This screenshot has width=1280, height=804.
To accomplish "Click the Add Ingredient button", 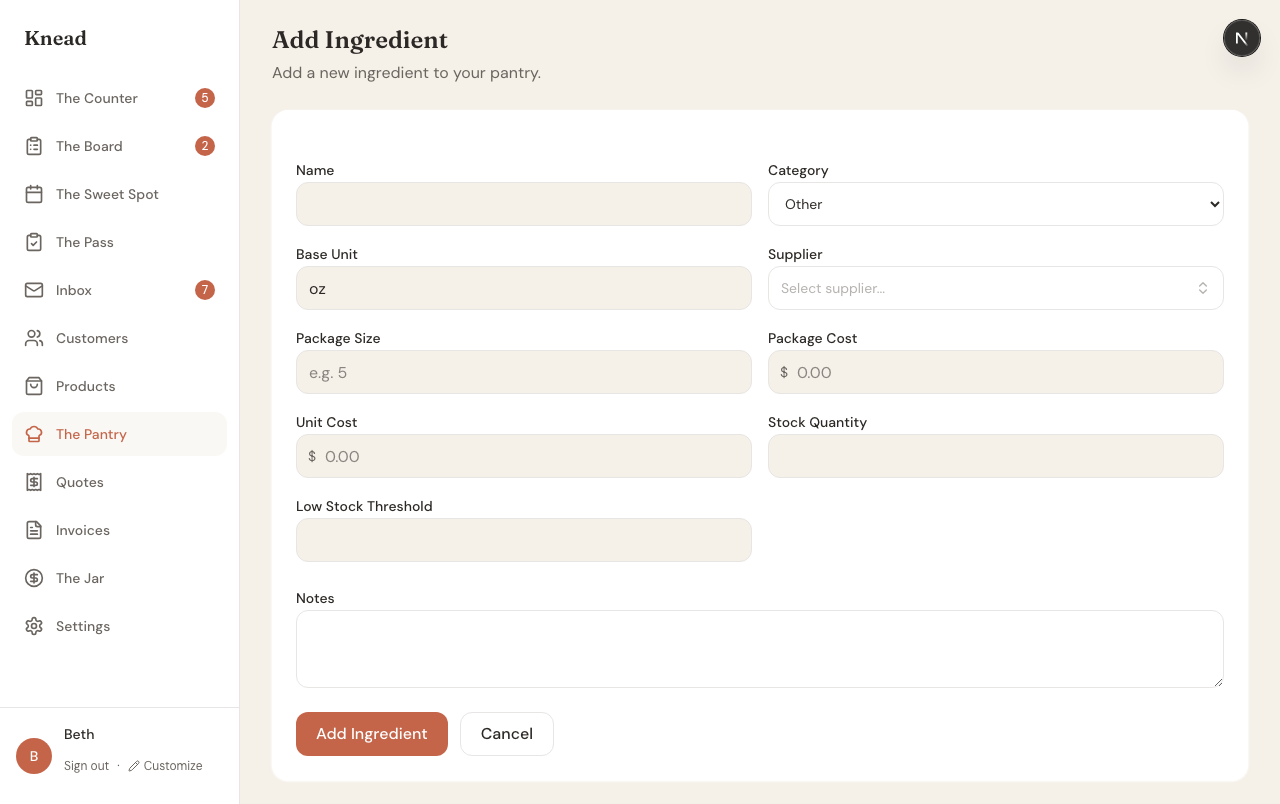I will [x=371, y=734].
